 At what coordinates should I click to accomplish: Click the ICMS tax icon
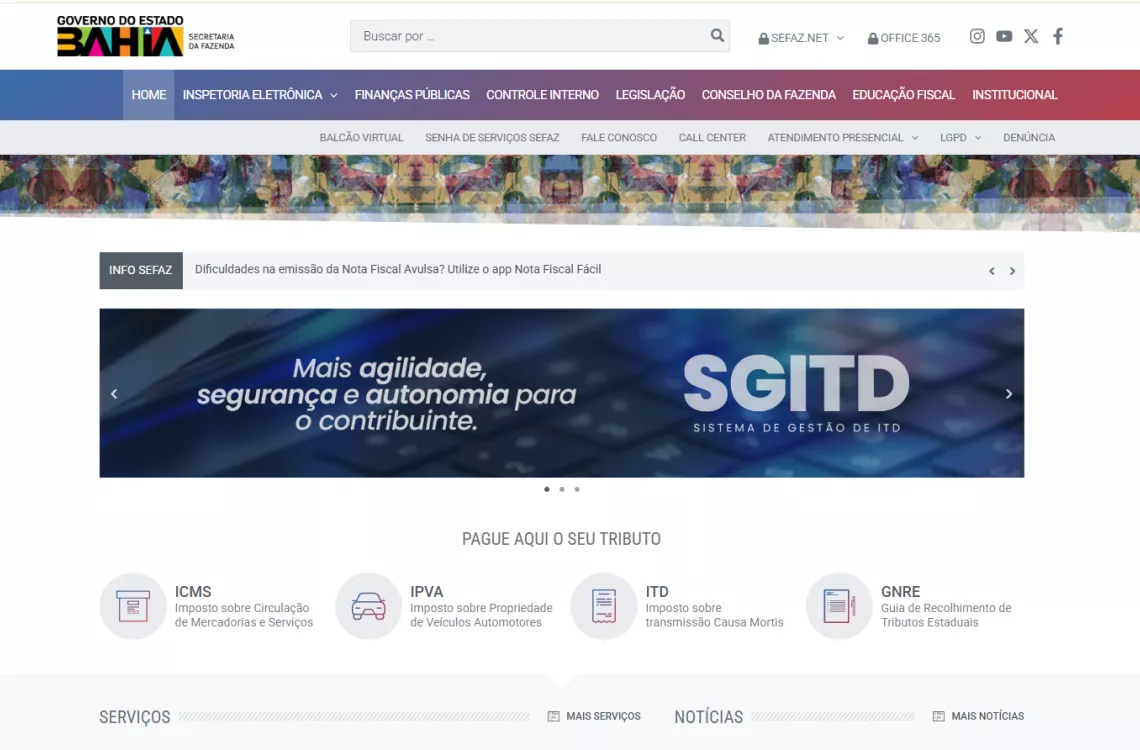click(x=133, y=606)
